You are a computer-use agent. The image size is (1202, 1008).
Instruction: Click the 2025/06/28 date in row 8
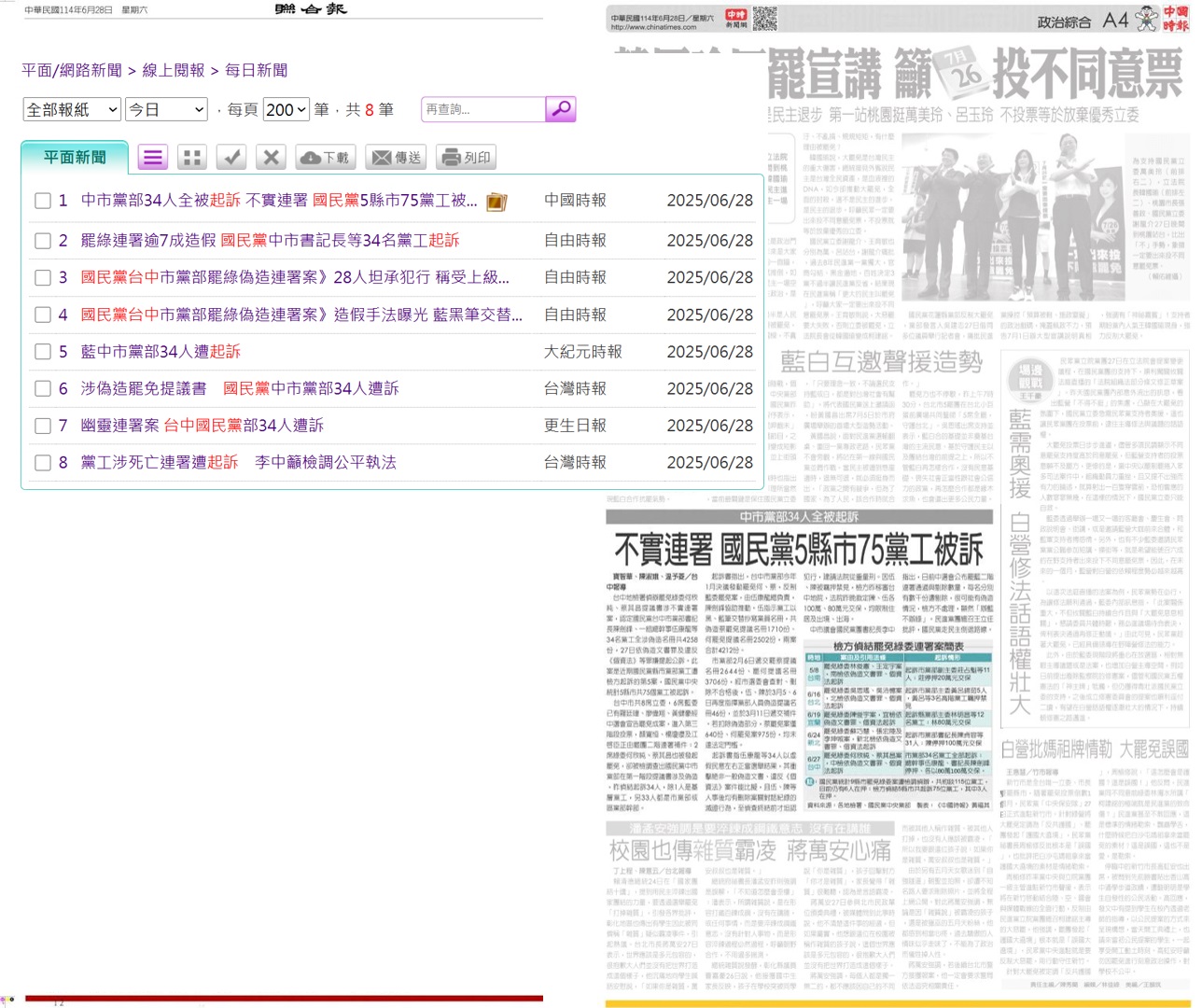710,463
